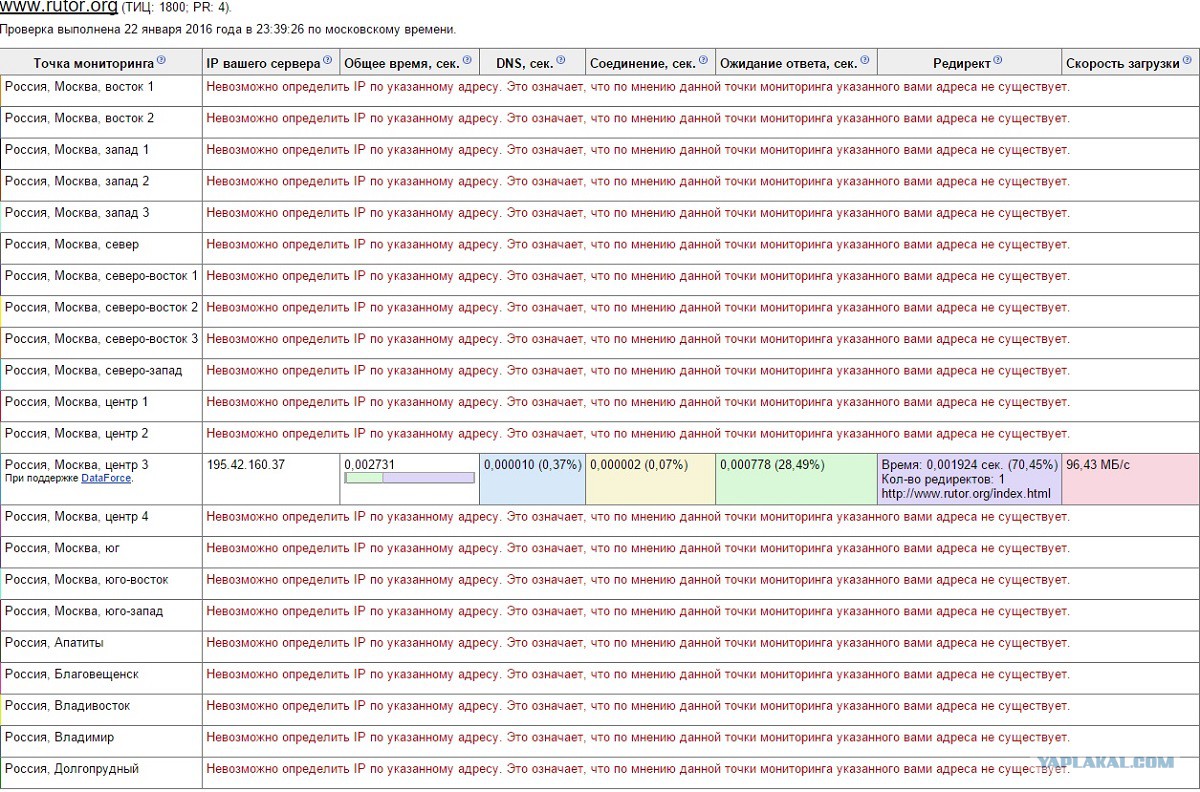Click error message in восток 1 row
This screenshot has height=792, width=1200.
point(638,87)
